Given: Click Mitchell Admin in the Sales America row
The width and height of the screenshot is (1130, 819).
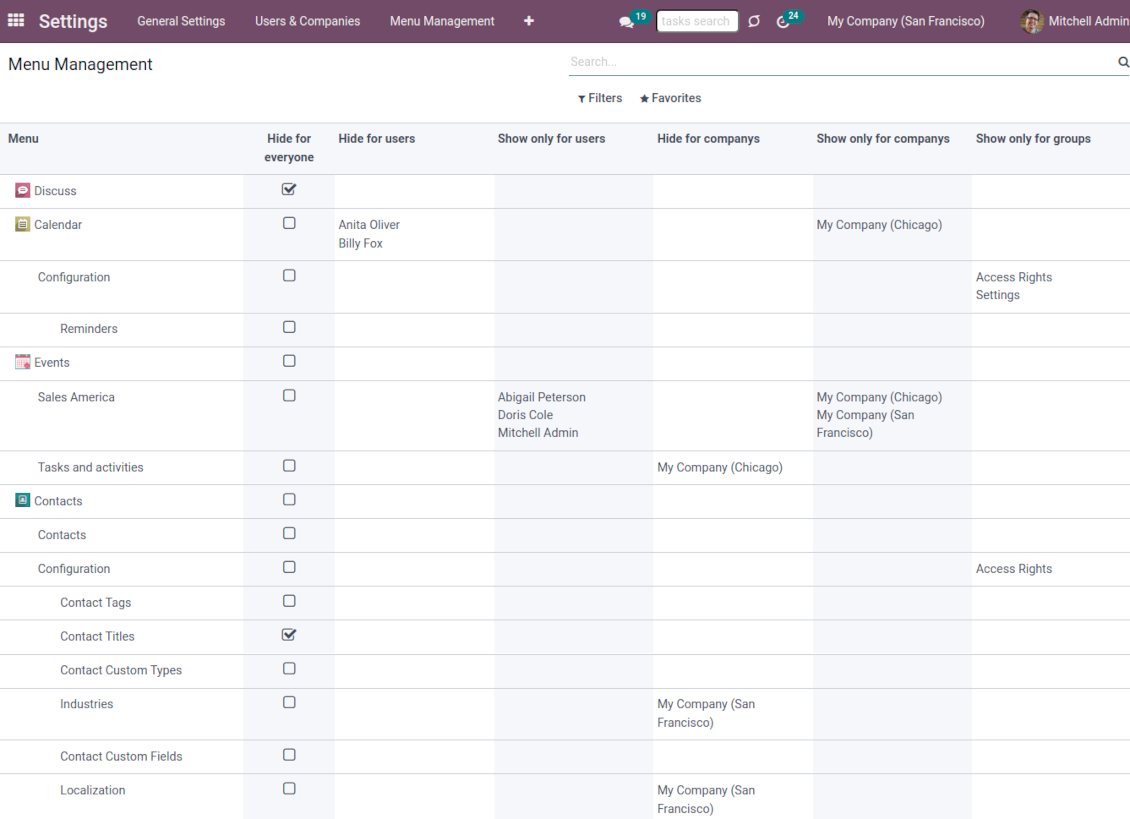Looking at the screenshot, I should pos(538,433).
